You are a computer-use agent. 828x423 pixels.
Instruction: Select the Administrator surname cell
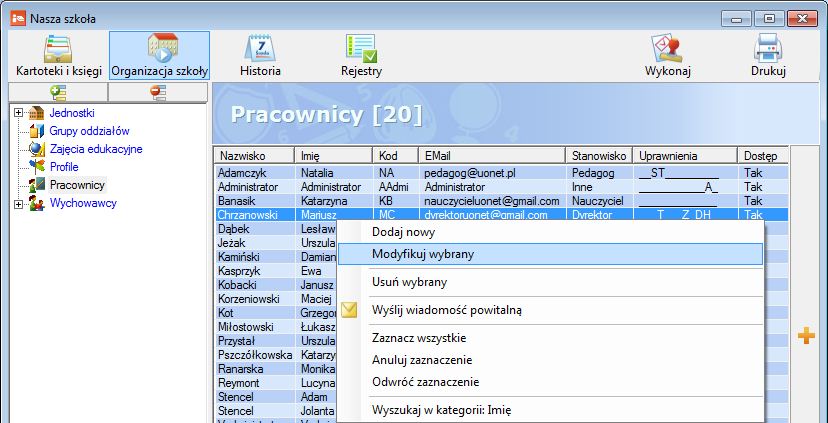click(255, 187)
